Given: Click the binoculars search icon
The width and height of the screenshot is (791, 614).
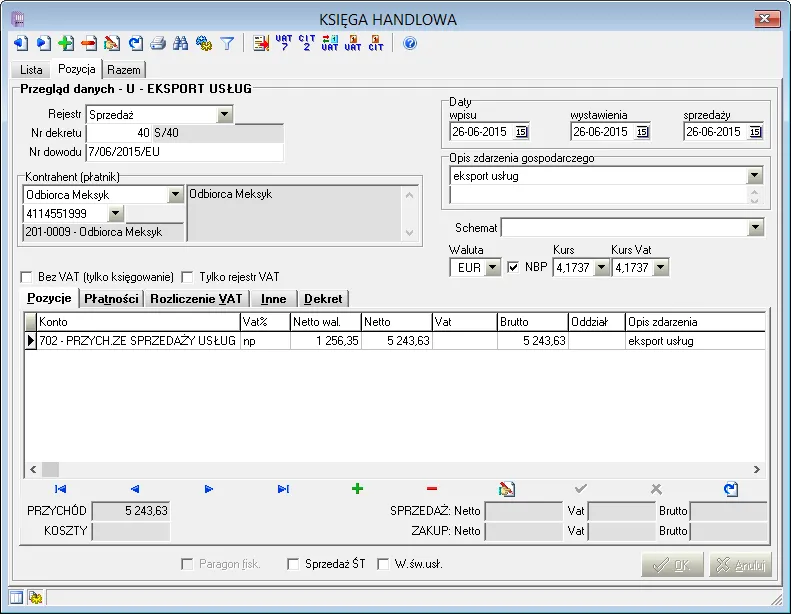Looking at the screenshot, I should pos(180,43).
